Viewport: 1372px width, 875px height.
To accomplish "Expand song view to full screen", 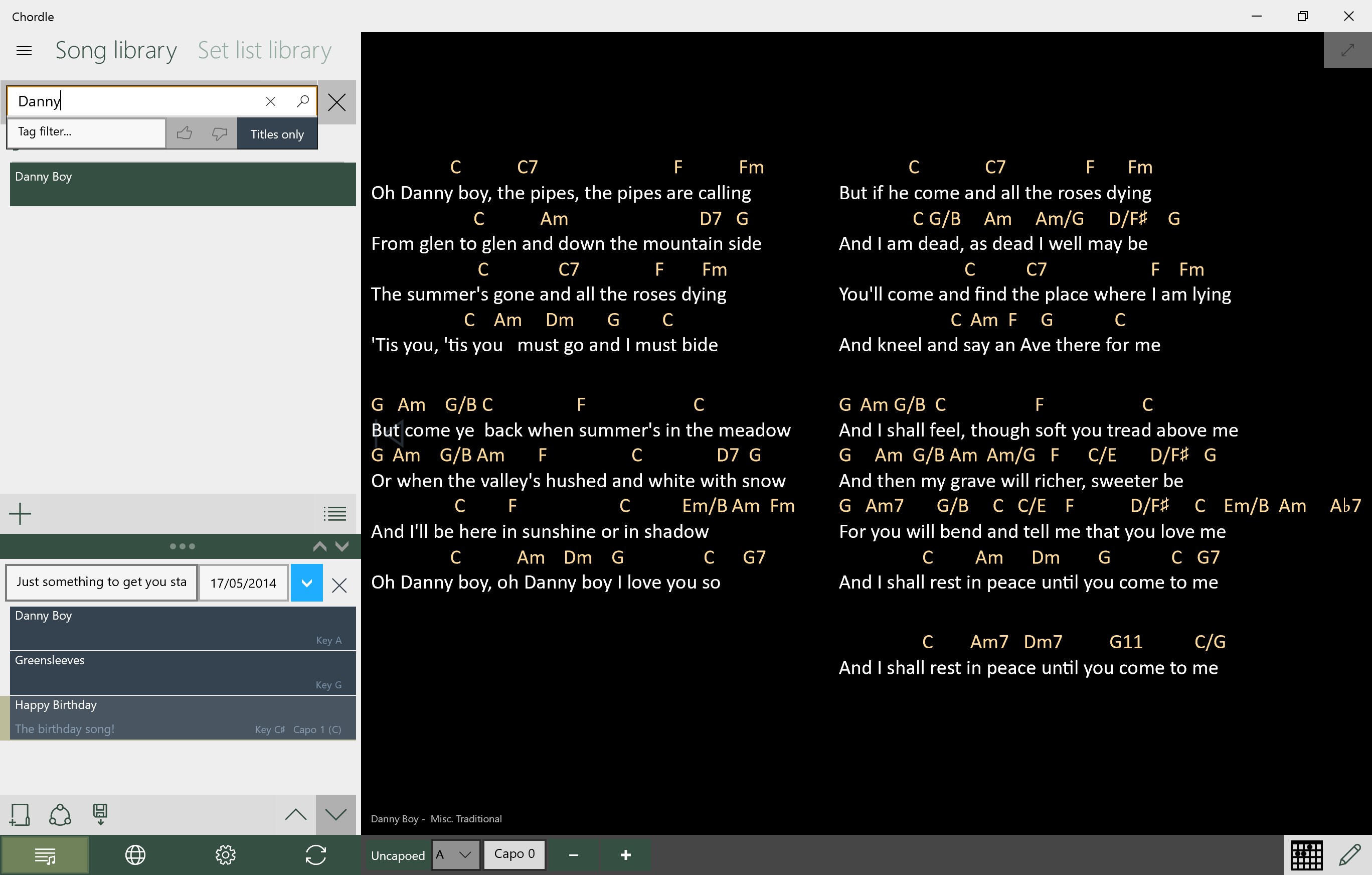I will pyautogui.click(x=1347, y=50).
